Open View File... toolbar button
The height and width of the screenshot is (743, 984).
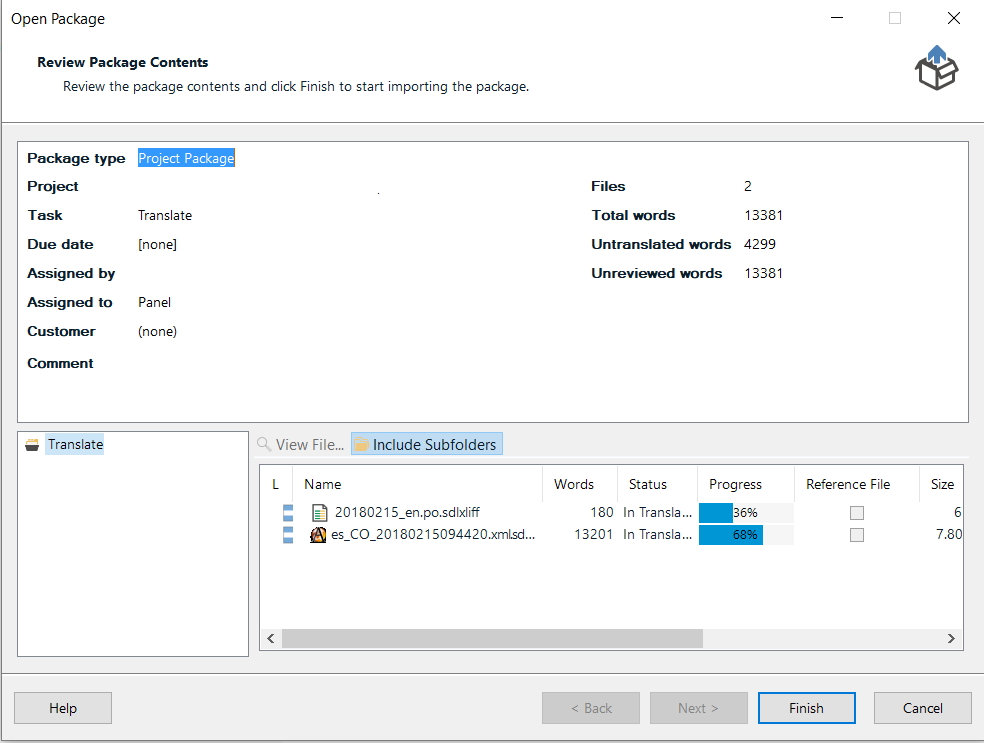[301, 444]
